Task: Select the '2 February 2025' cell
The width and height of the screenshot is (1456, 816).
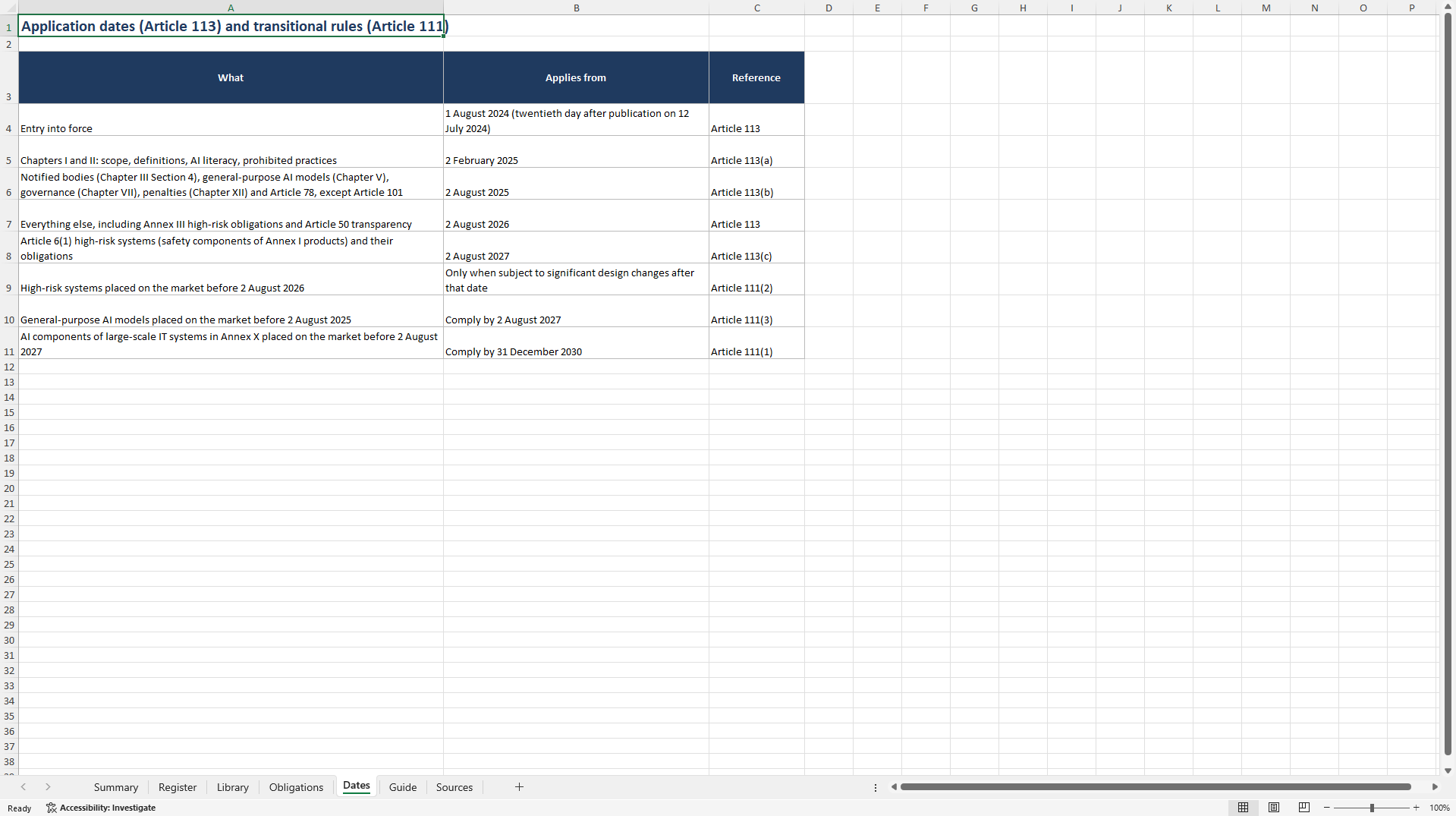Action: (576, 152)
